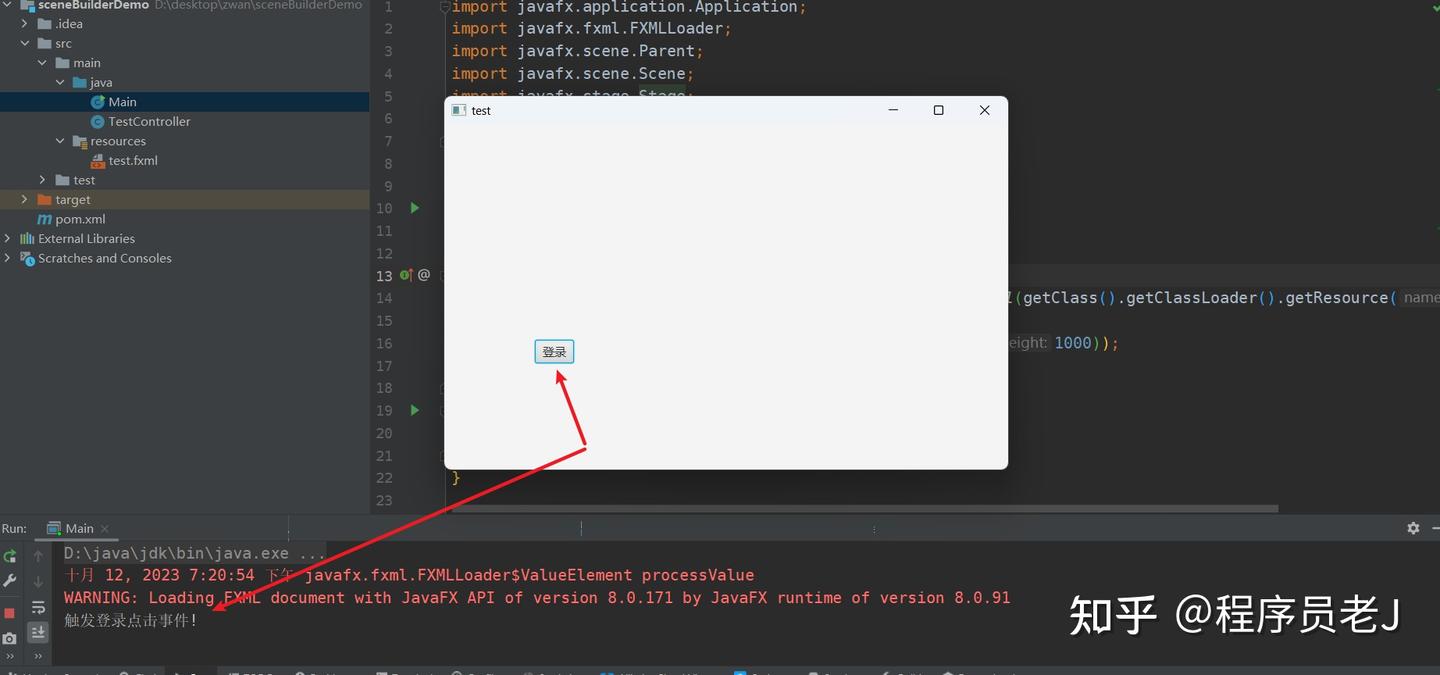Select the .idea folder row
The height and width of the screenshot is (675, 1440).
[185, 24]
